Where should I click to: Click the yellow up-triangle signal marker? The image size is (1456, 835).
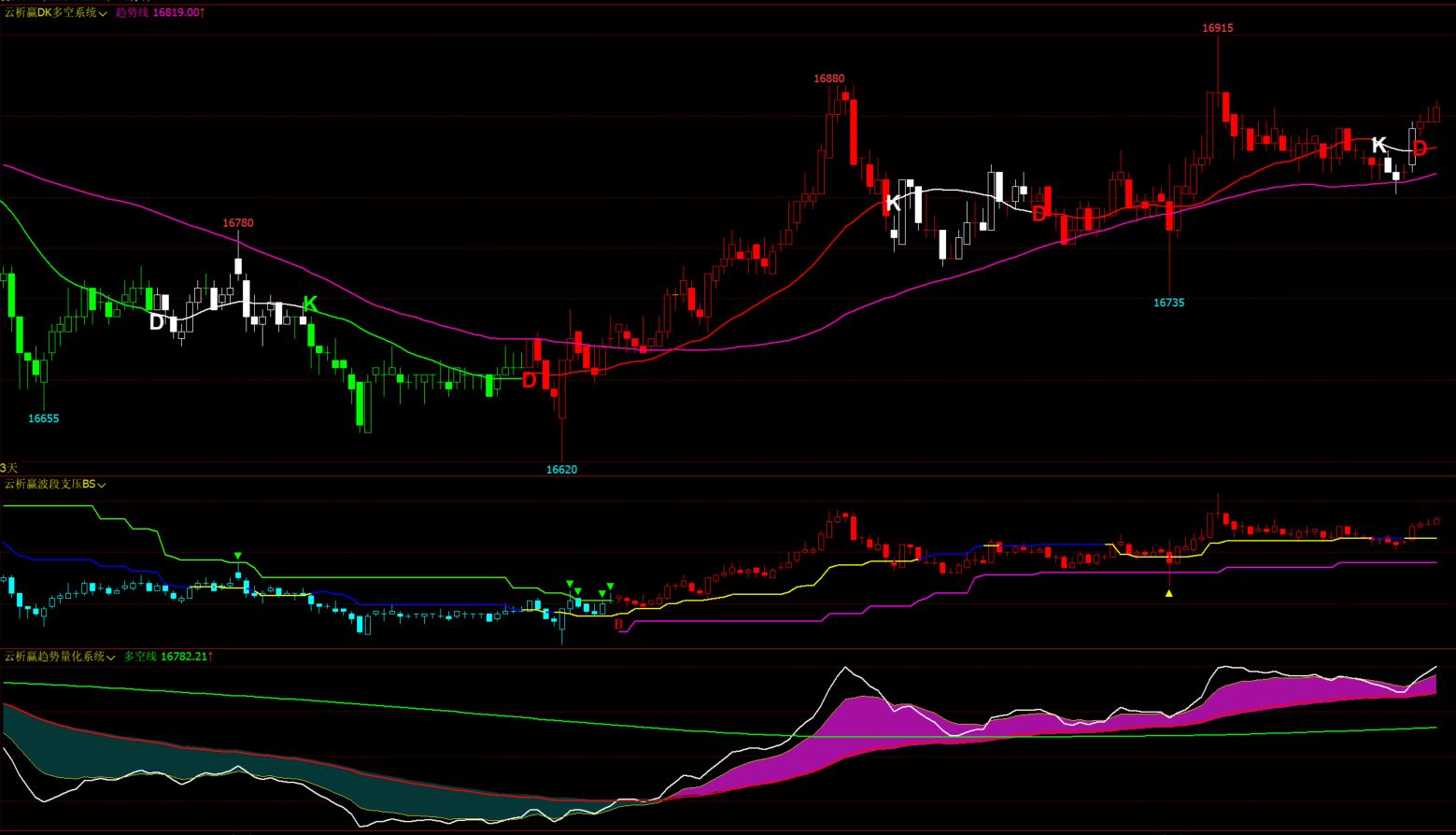pos(1168,593)
